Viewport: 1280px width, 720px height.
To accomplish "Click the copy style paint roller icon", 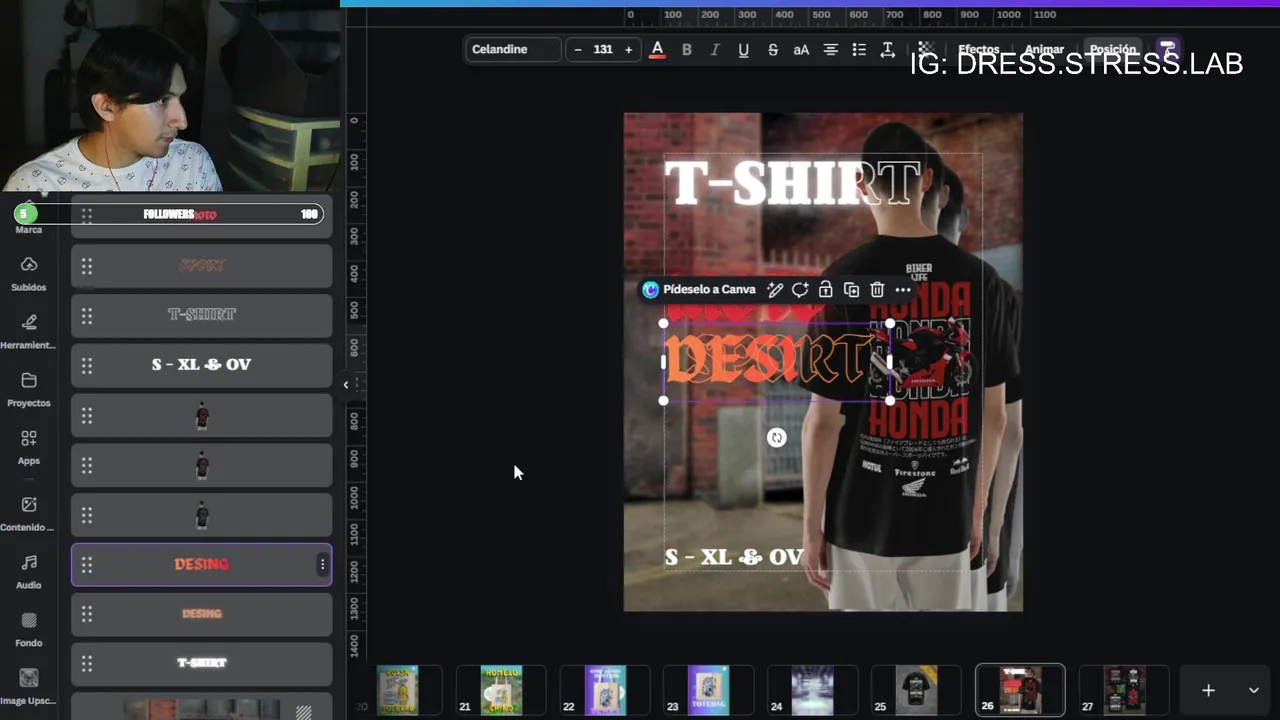I will (x=1166, y=49).
